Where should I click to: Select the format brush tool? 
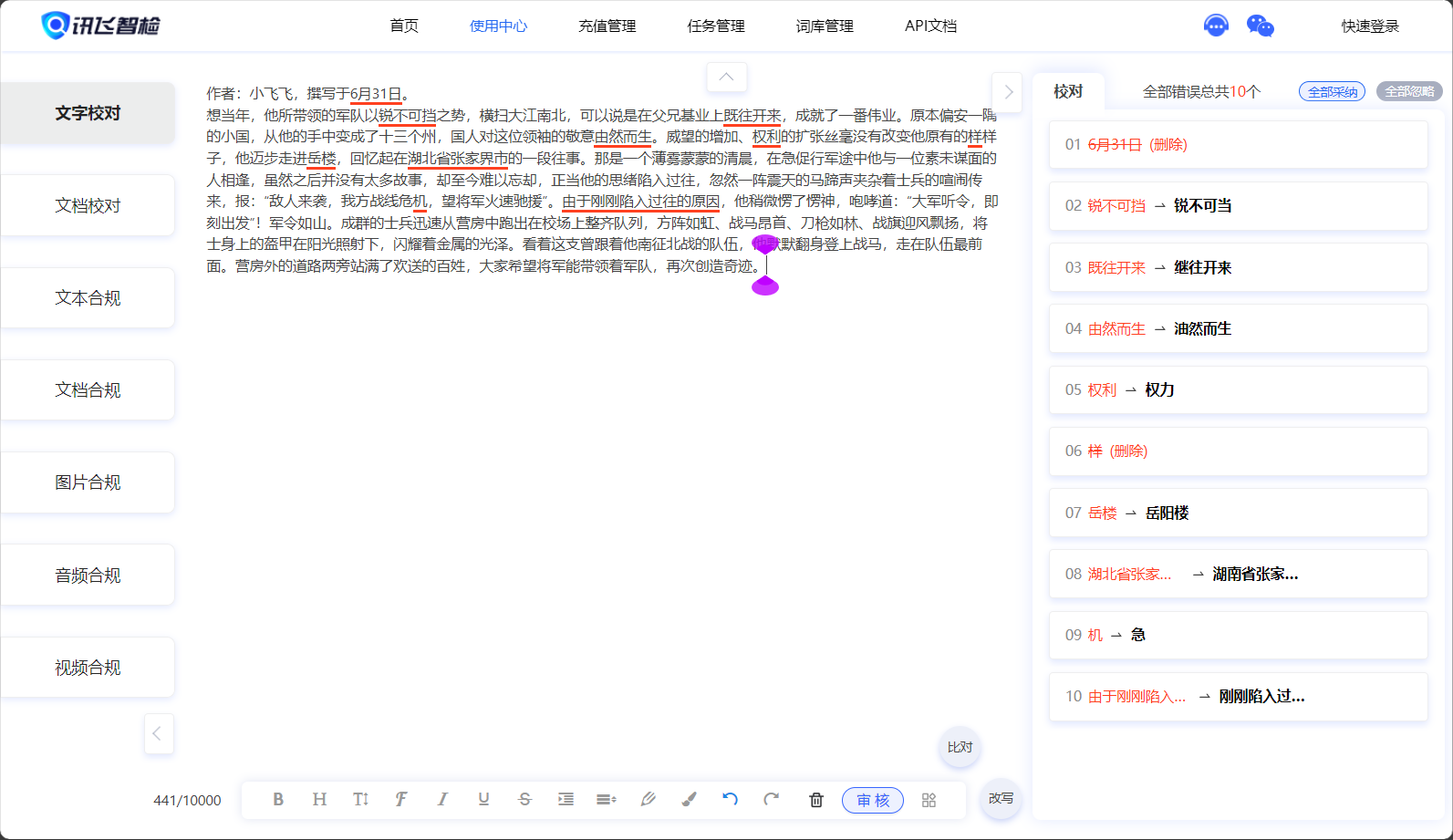[x=690, y=800]
